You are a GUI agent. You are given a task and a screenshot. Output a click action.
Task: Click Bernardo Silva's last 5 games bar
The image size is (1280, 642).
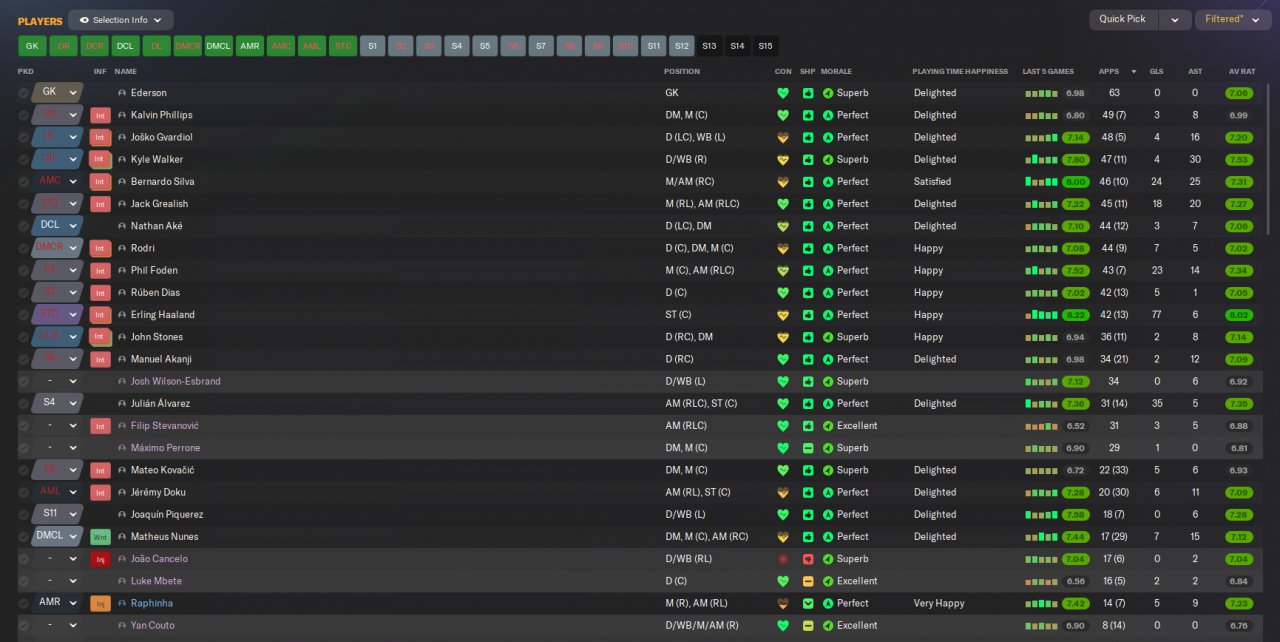click(x=1041, y=182)
